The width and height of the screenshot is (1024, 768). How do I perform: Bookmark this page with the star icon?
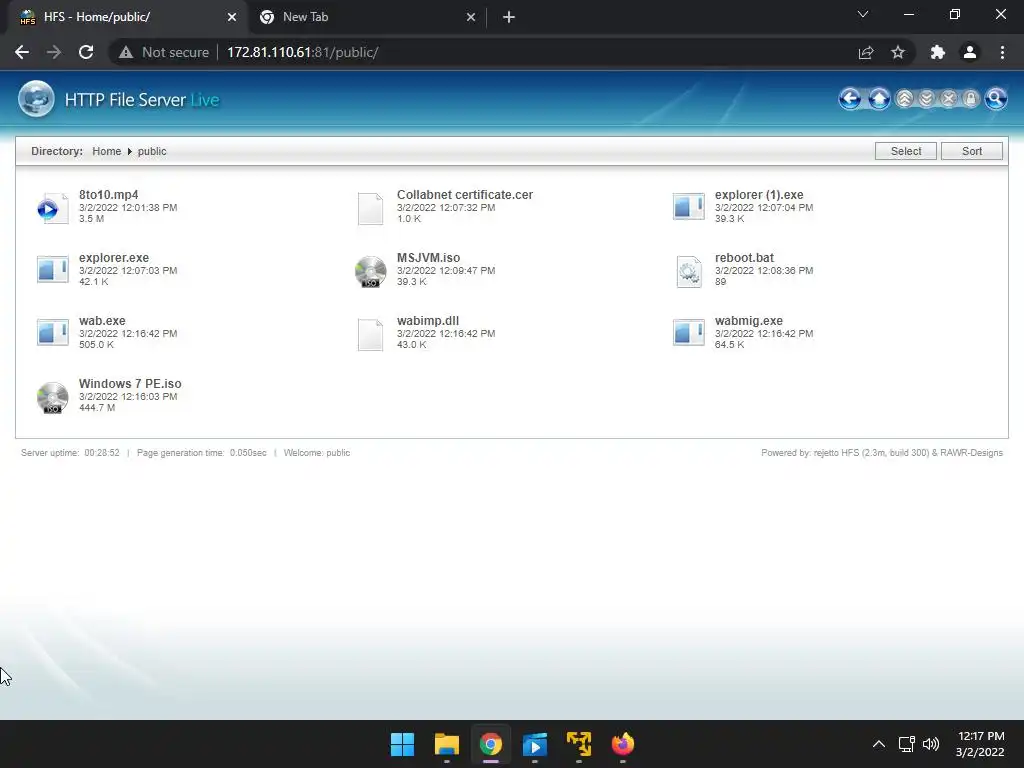[x=898, y=52]
